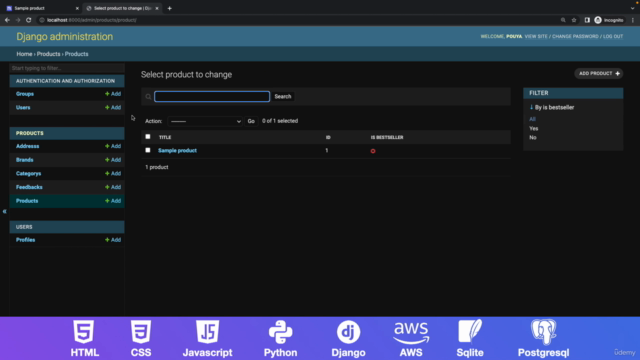640x360 pixels.
Task: Sort by Title column header
Action: point(165,138)
